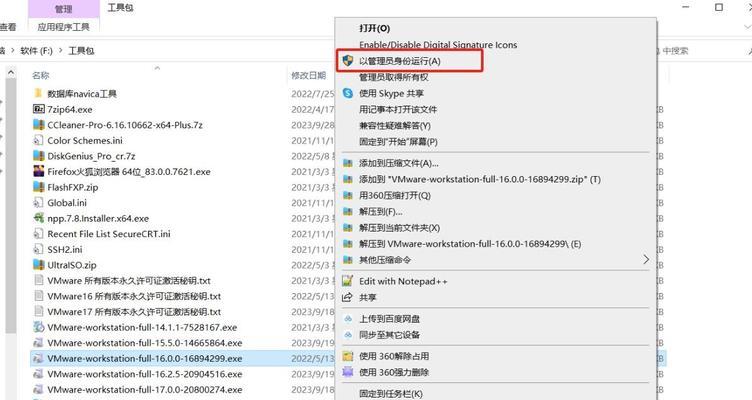The width and height of the screenshot is (752, 400).
Task: Add to VMware-workstation-full-16.0.0-16894299.zip (T)
Action: pos(480,179)
